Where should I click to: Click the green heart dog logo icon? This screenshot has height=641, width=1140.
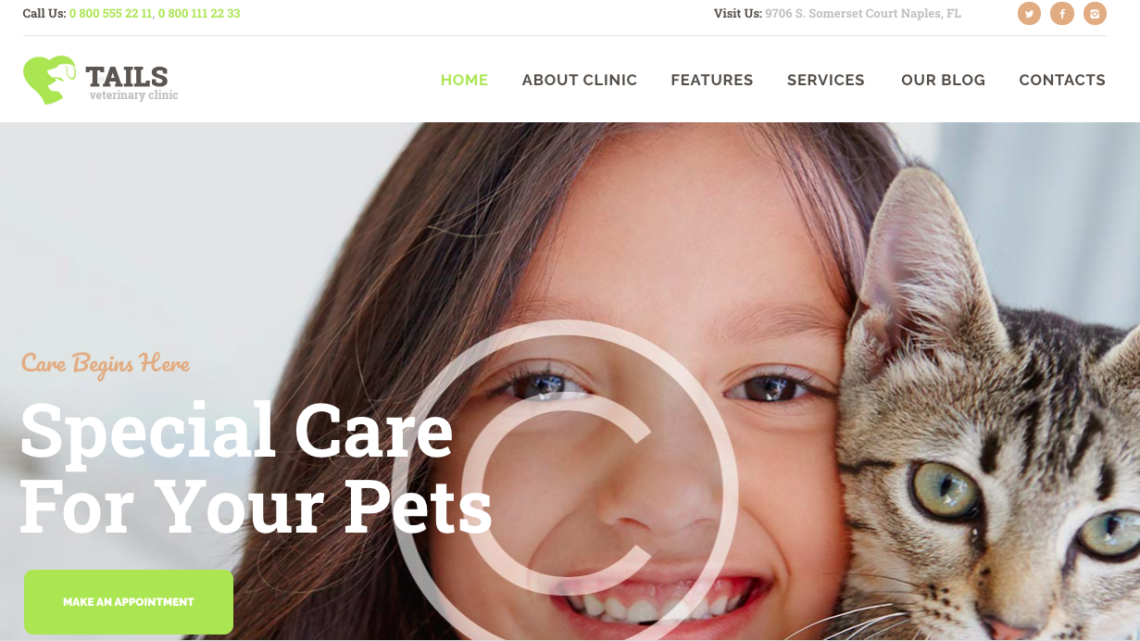pyautogui.click(x=49, y=80)
